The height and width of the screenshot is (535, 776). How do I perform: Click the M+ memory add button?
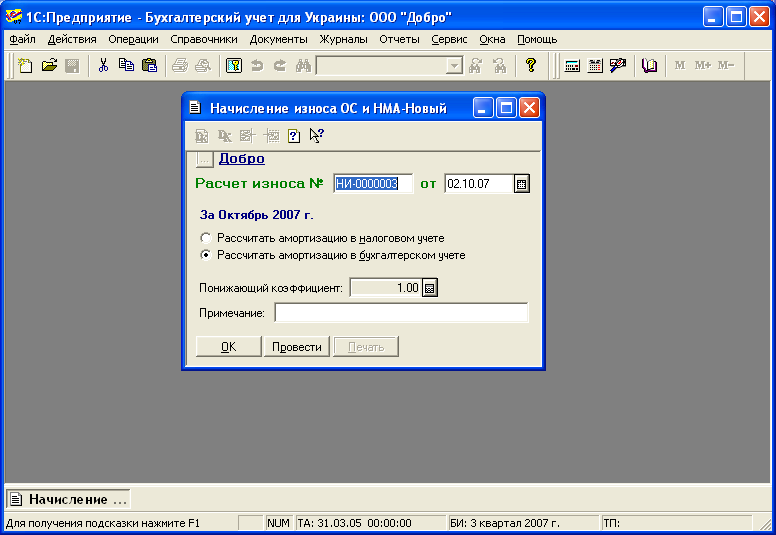(x=702, y=65)
